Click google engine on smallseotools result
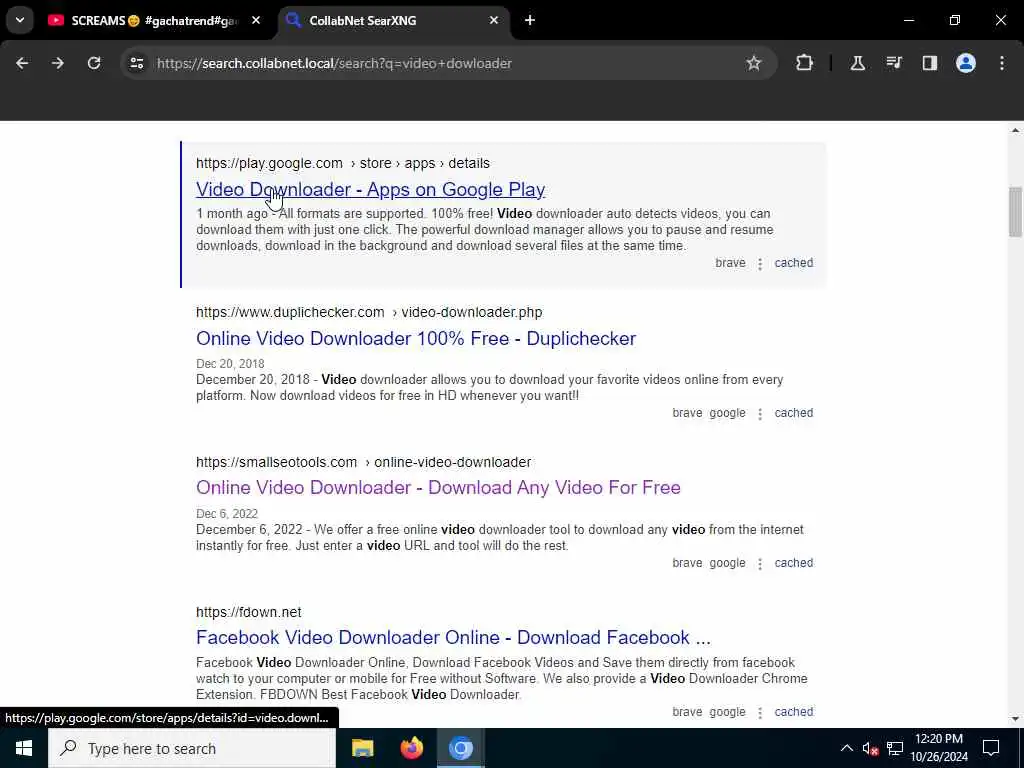This screenshot has height=768, width=1024. (x=727, y=563)
